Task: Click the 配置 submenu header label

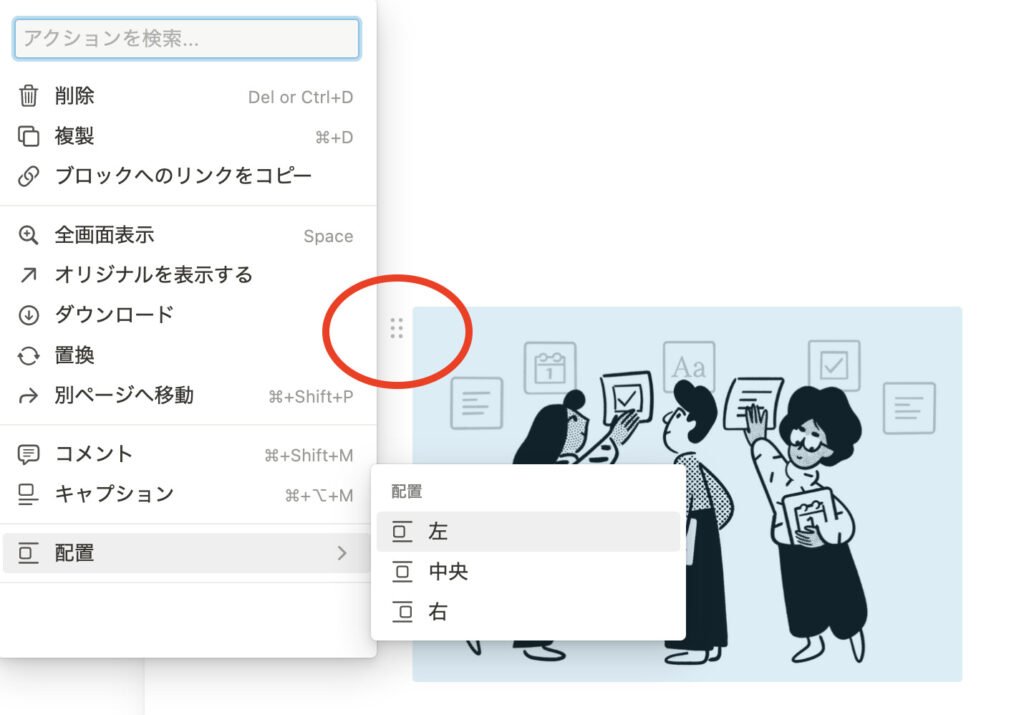Action: tap(407, 492)
